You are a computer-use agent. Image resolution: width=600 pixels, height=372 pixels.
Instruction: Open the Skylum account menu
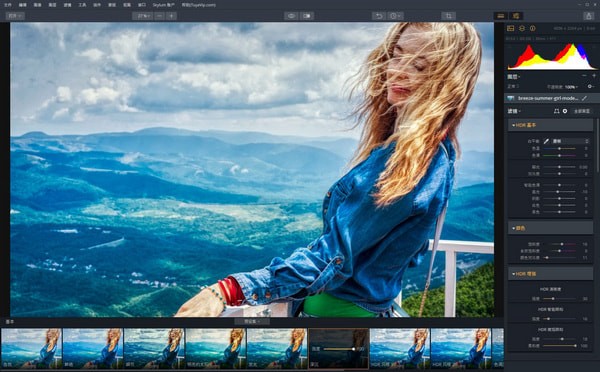pyautogui.click(x=163, y=5)
